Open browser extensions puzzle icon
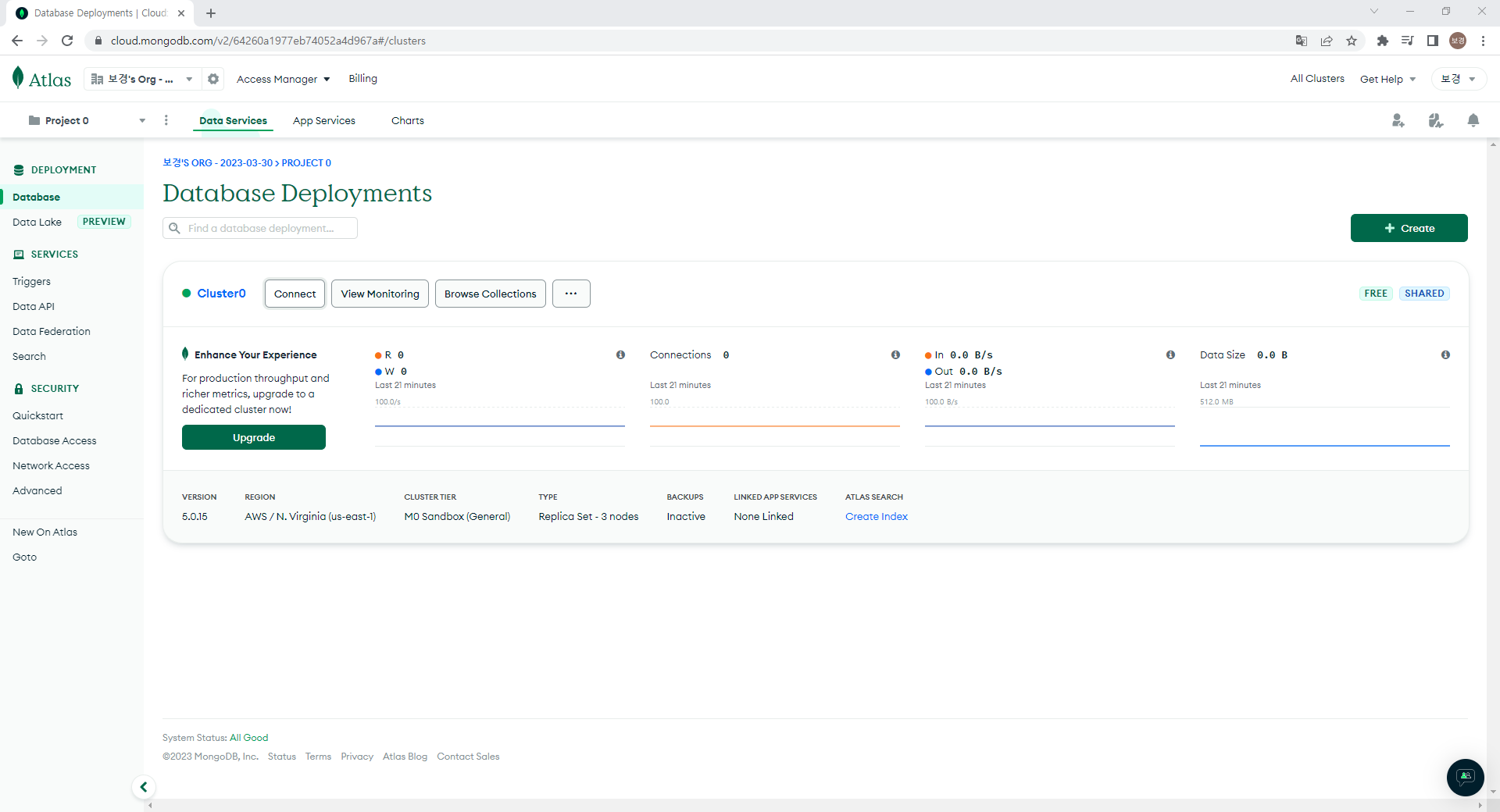The image size is (1500, 812). point(1383,41)
